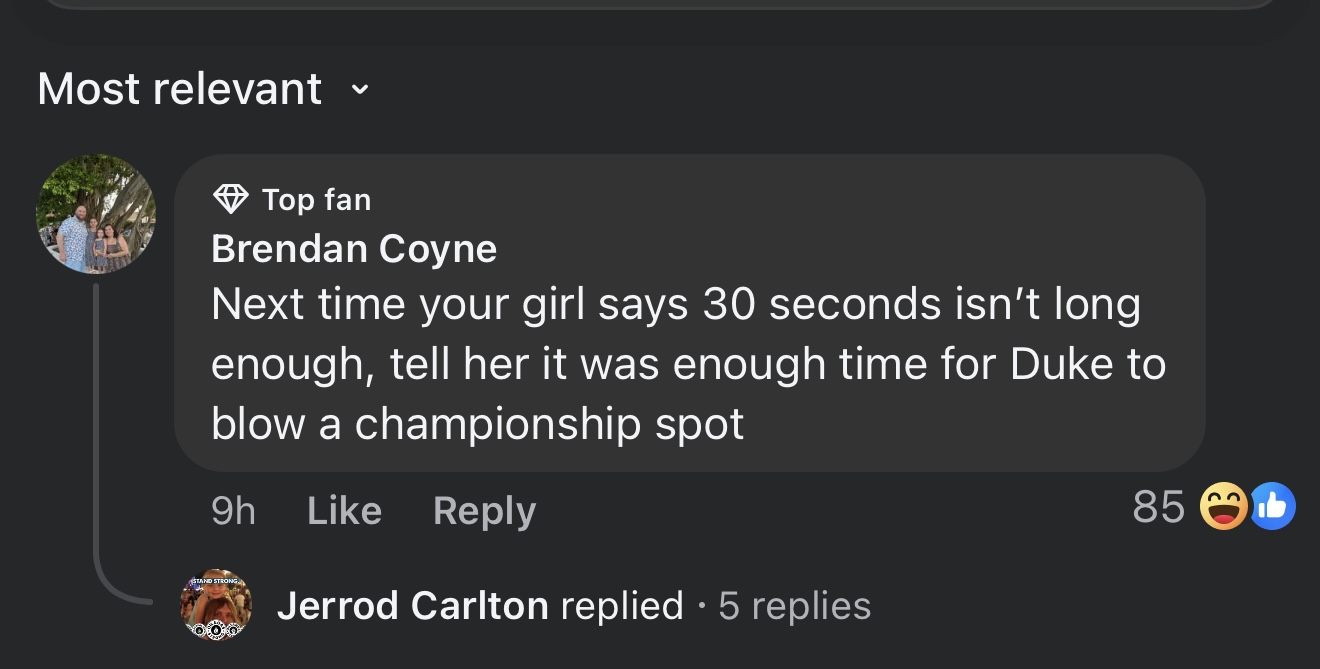Screen dimensions: 1320x669
Task: Open Jerrod Carlton's profile name
Action: [412, 606]
